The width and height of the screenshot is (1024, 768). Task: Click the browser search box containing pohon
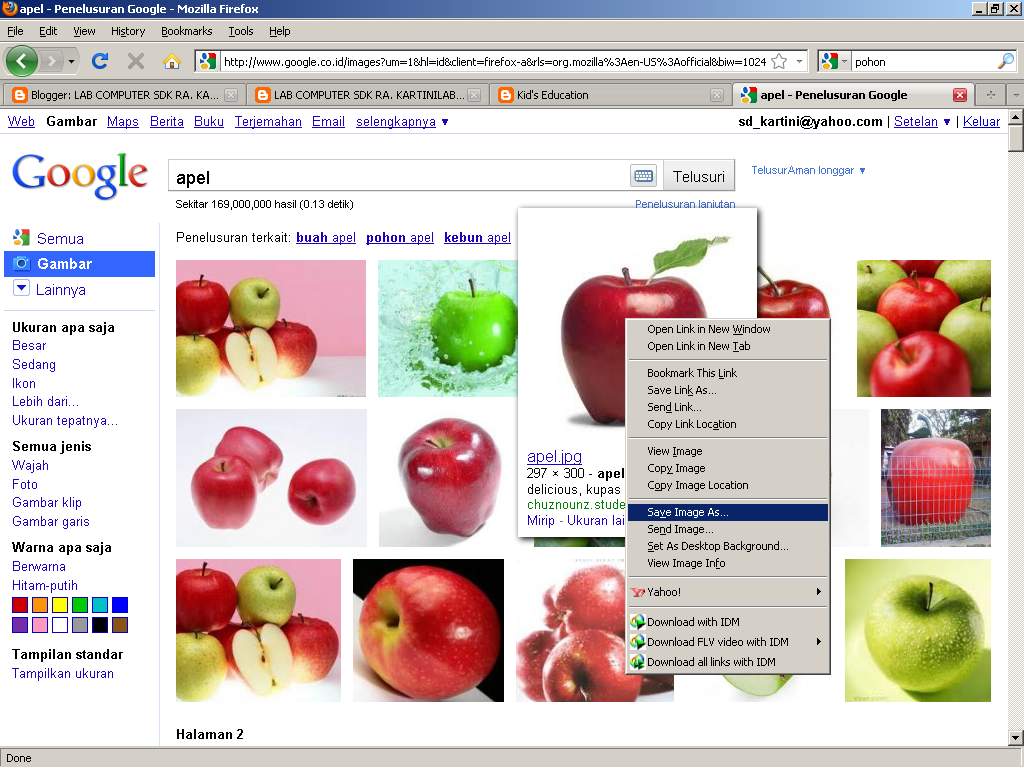925,61
